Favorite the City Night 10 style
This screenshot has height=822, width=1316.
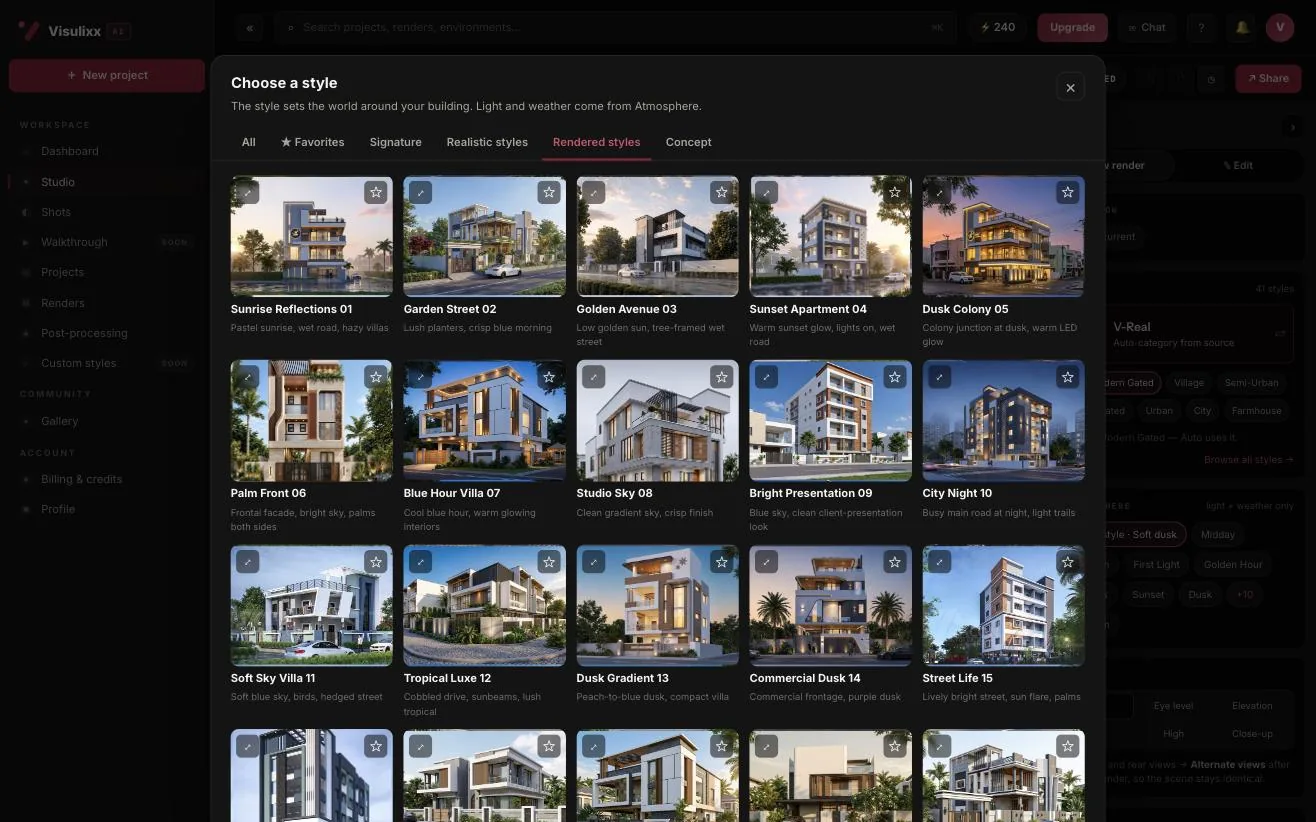[x=1068, y=377]
